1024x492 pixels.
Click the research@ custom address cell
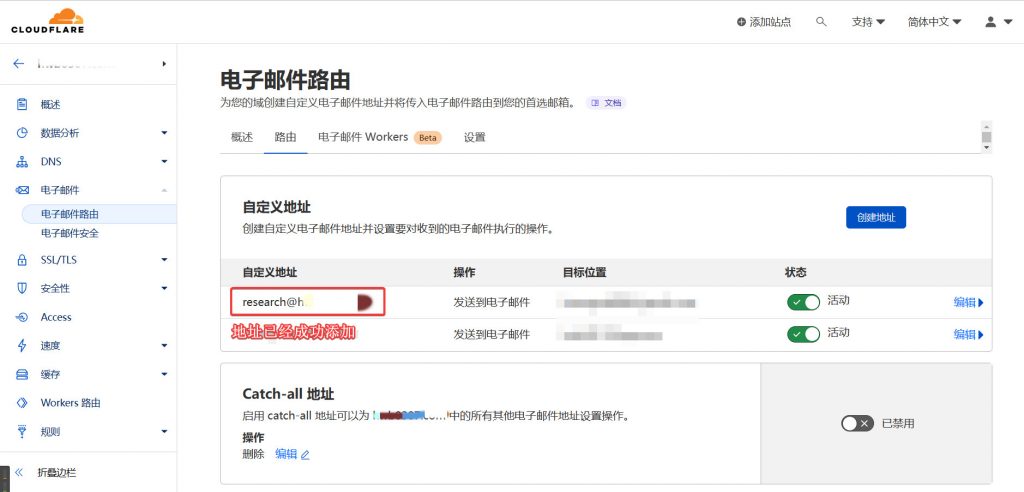point(308,302)
